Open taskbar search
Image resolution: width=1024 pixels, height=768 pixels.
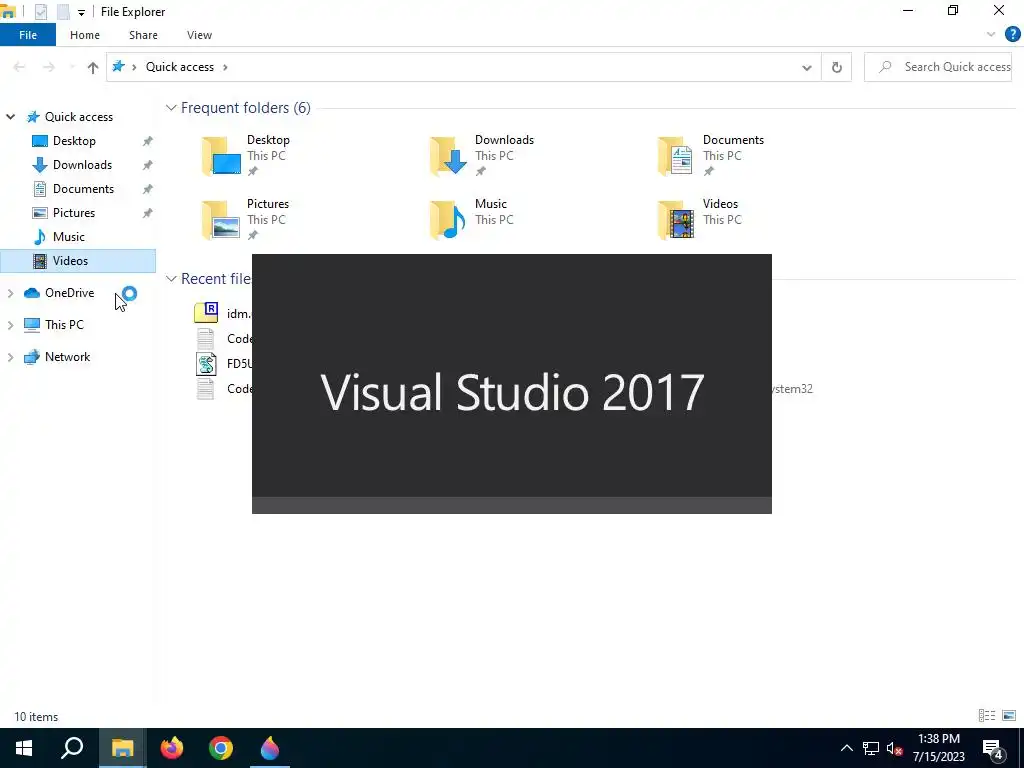(x=72, y=748)
